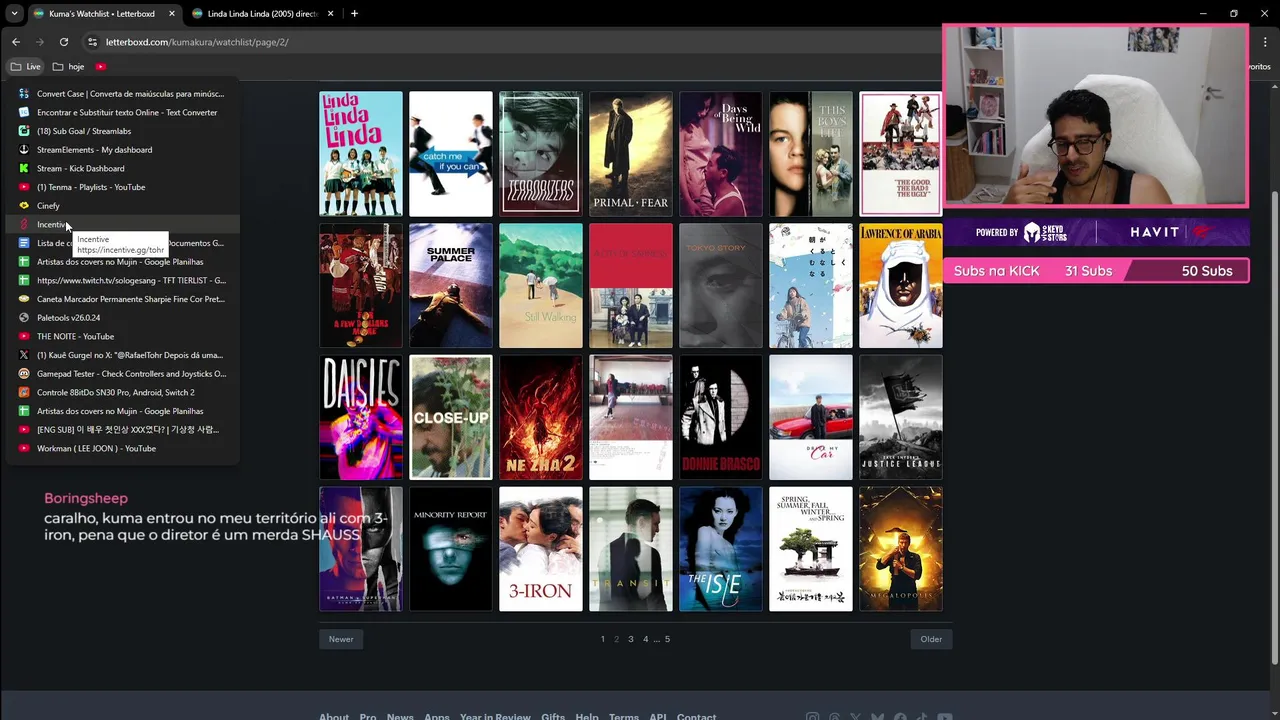1280x720 pixels.
Task: Open the Paletools v26.0.24 bookmark
Action: [122, 318]
